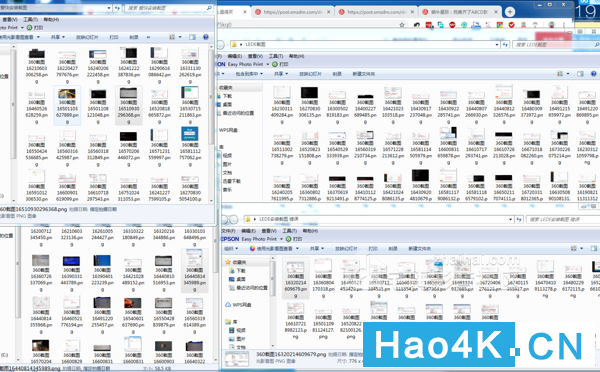This screenshot has height=372, width=600.
Task: Bookmark the page with the star icon
Action: click(x=402, y=25)
